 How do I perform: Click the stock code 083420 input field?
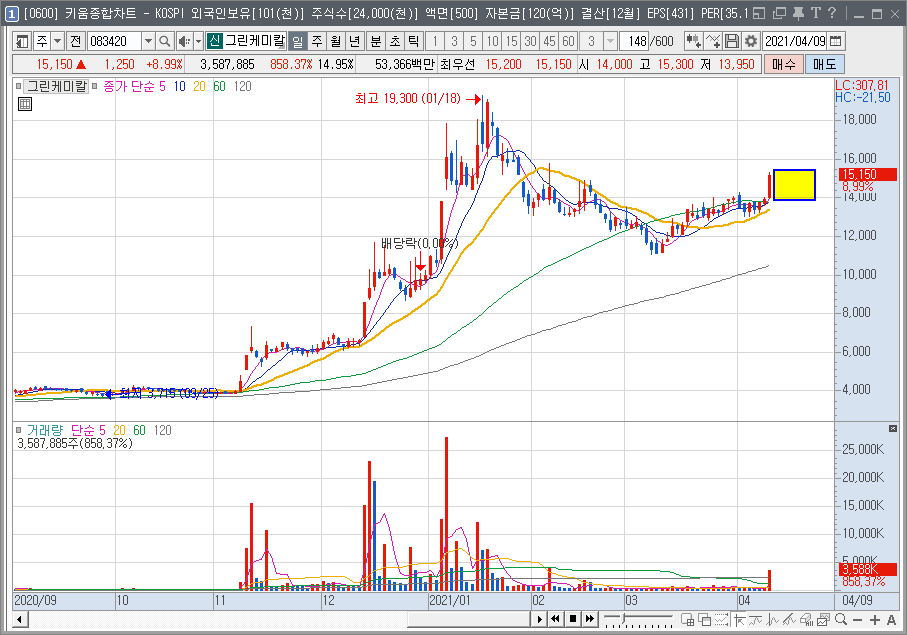coord(115,41)
